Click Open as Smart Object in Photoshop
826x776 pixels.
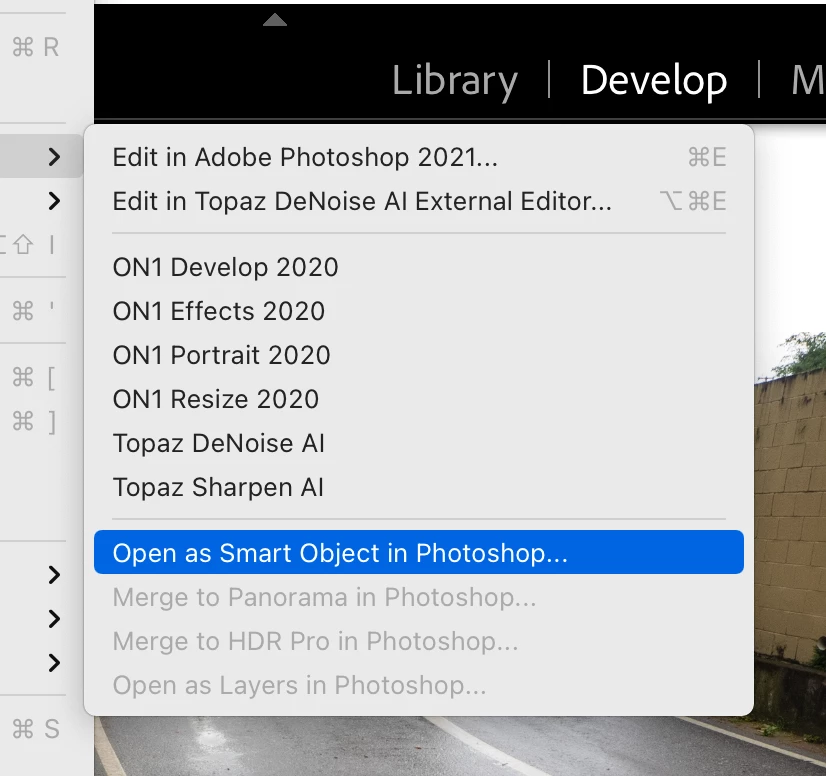click(x=419, y=553)
